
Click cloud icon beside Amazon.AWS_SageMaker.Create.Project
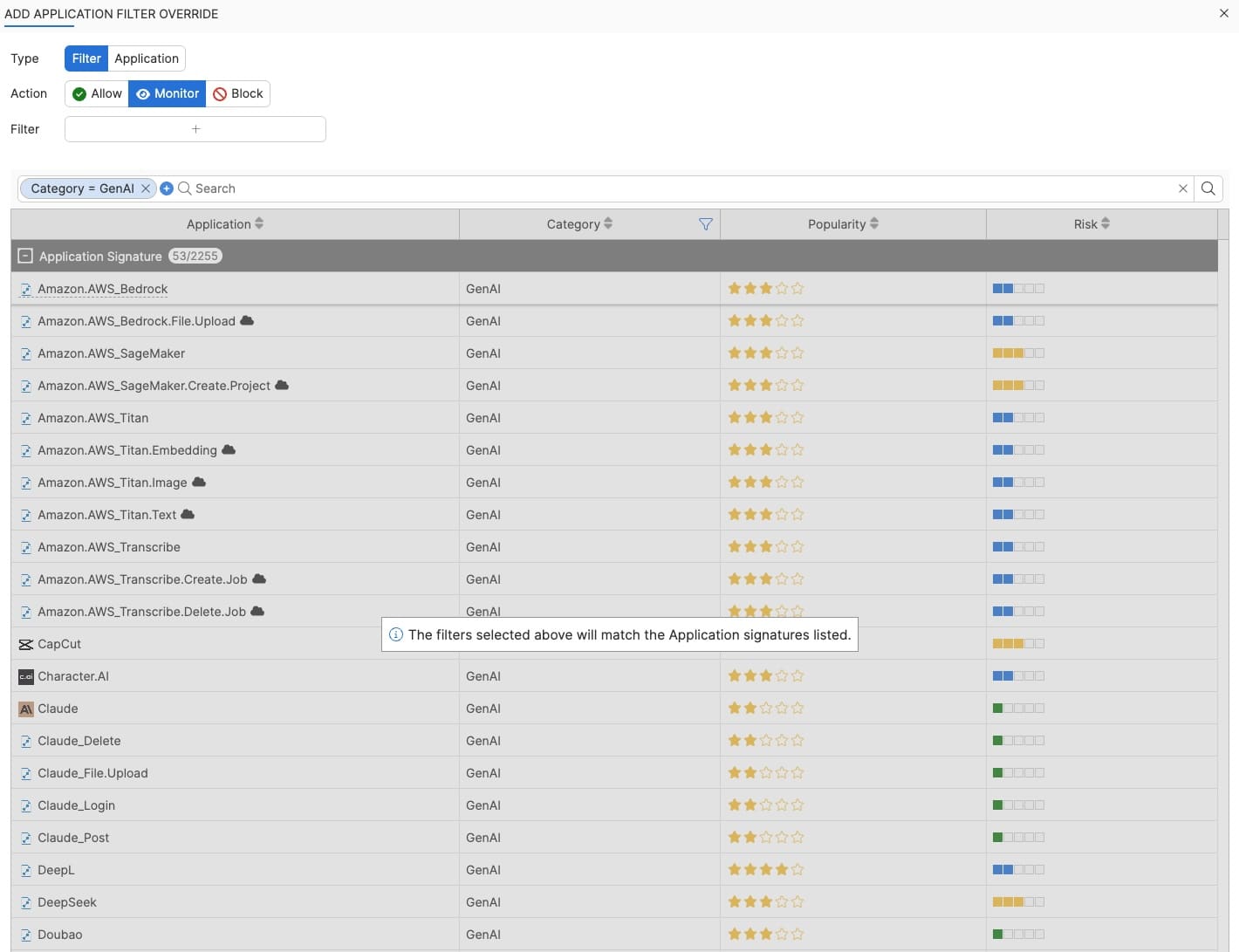coord(282,385)
